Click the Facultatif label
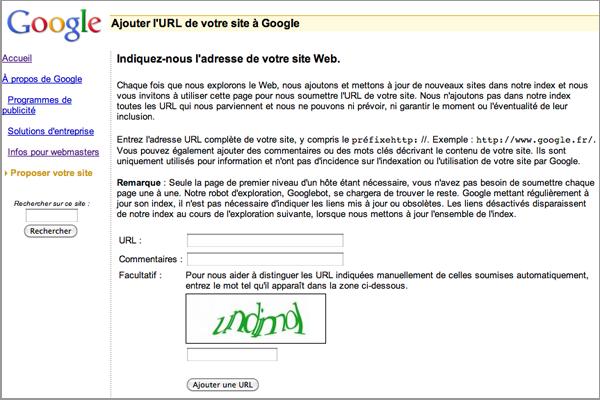The image size is (600, 400). (140, 275)
